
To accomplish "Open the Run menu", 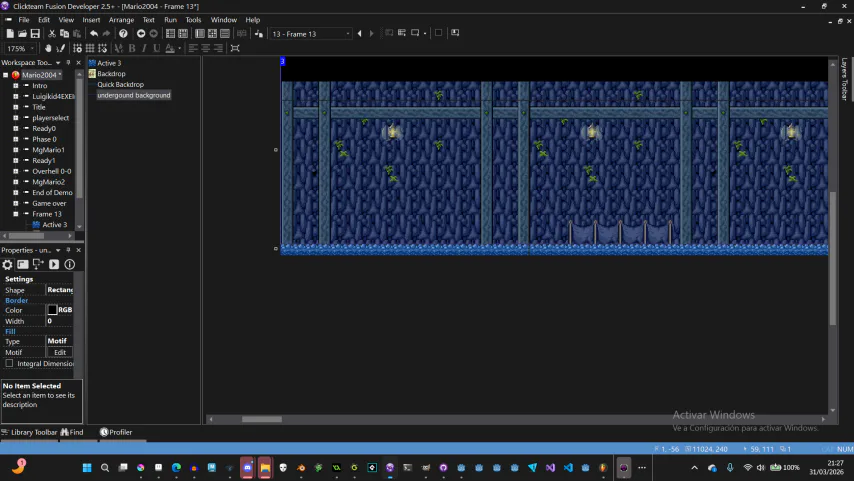I will [170, 20].
